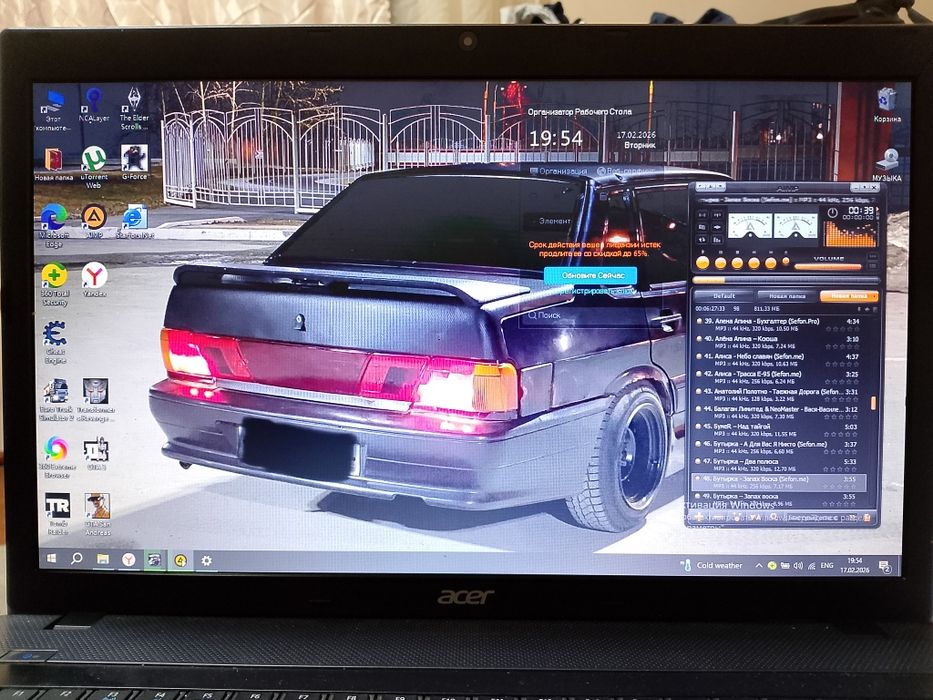Image resolution: width=933 pixels, height=700 pixels.
Task: Open the МУЗЫКА desktop shortcut
Action: point(887,165)
